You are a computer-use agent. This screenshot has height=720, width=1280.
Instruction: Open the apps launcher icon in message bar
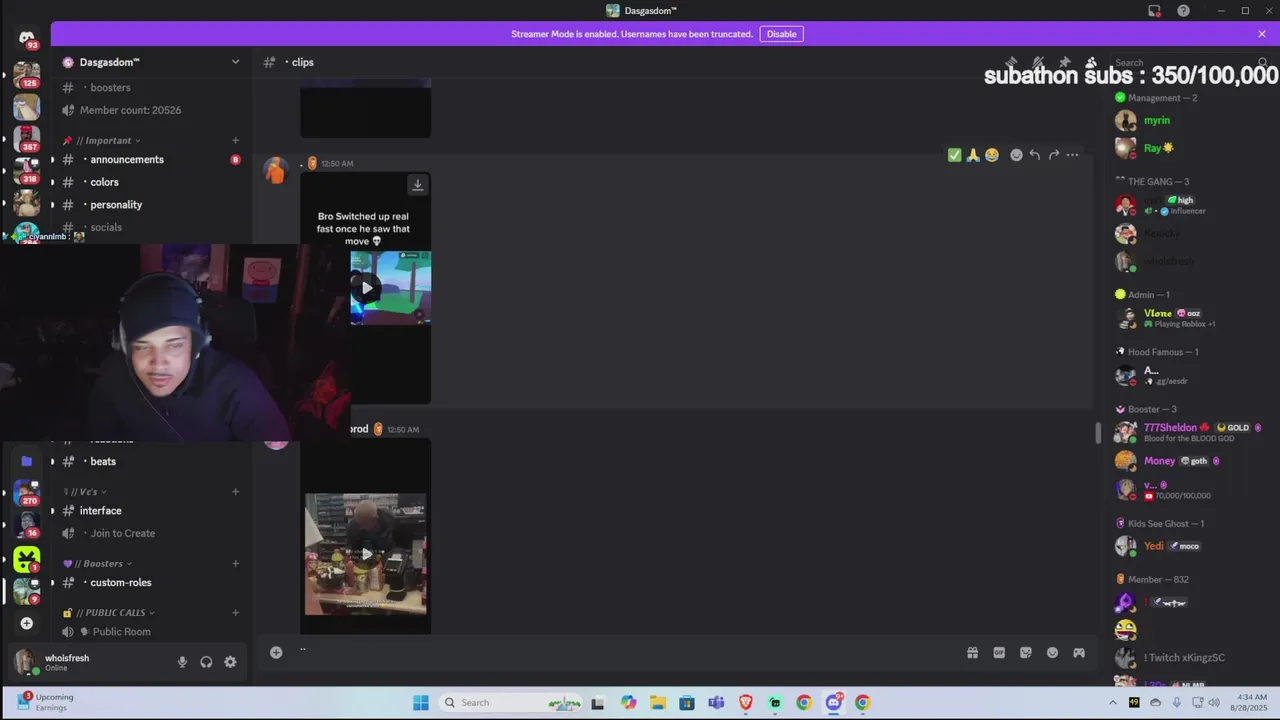[1079, 653]
